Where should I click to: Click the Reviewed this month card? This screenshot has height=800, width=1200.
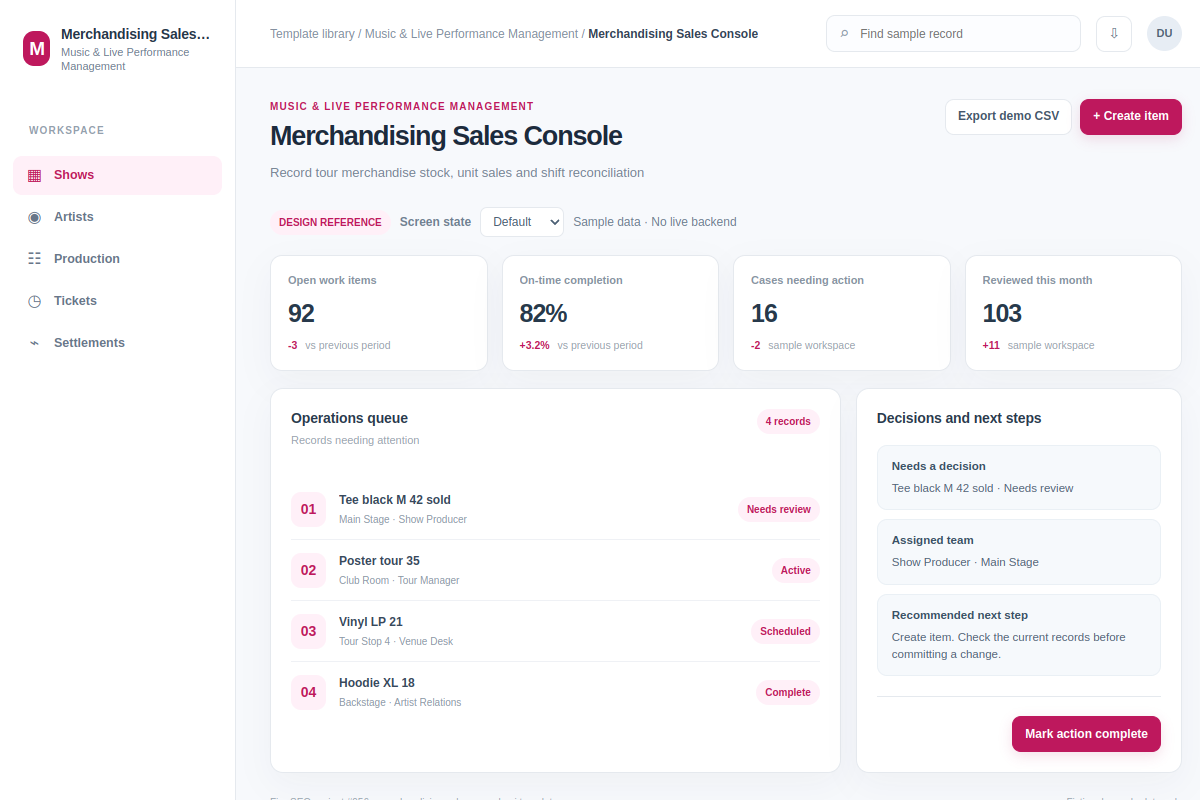click(1073, 313)
